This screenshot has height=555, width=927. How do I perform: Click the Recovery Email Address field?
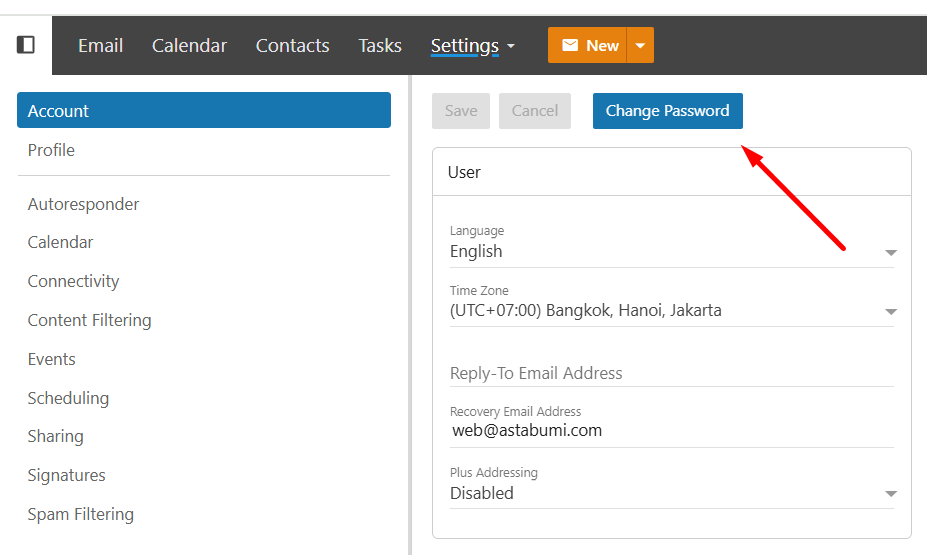click(x=671, y=431)
